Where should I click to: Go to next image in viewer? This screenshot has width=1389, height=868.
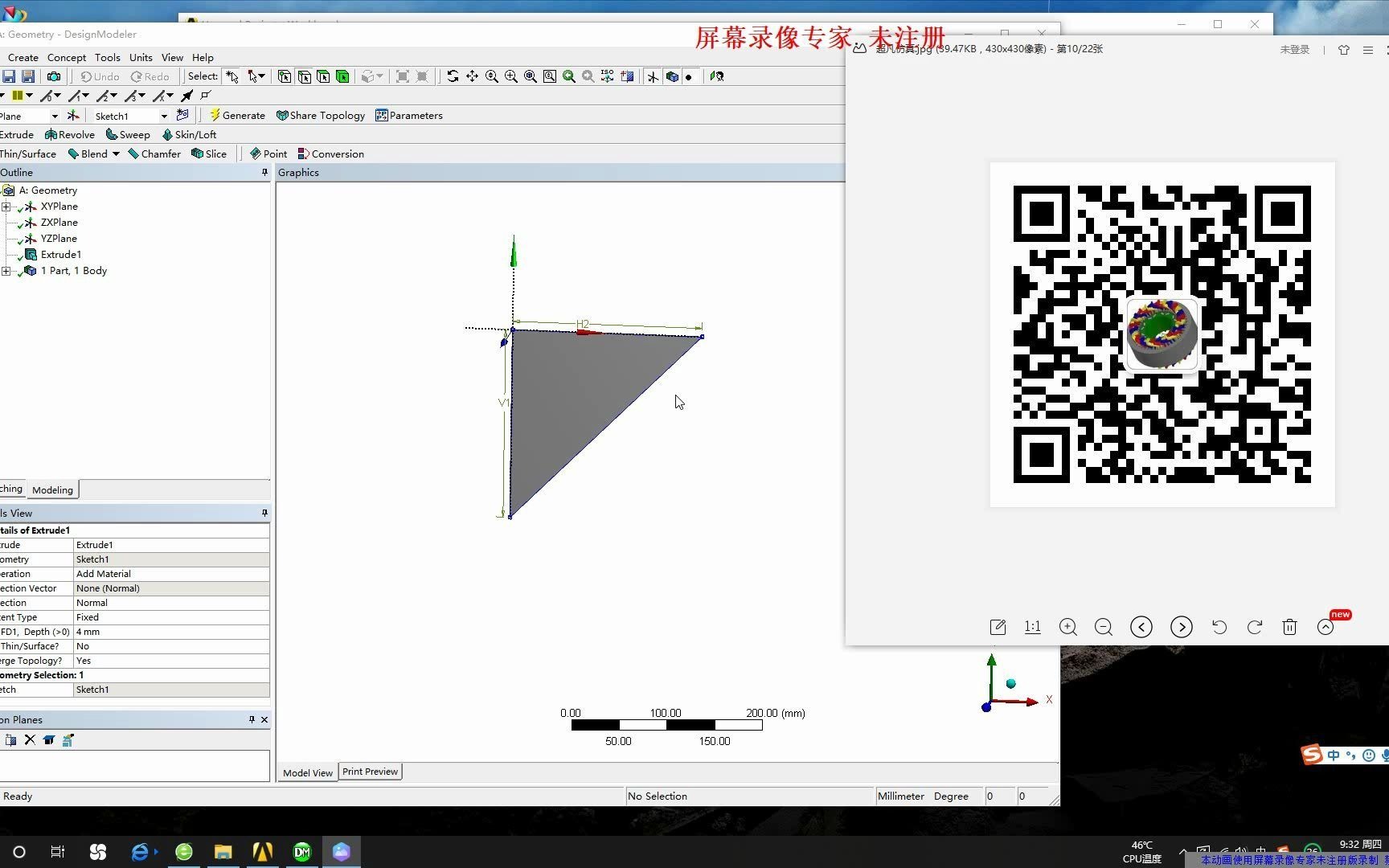[1181, 627]
